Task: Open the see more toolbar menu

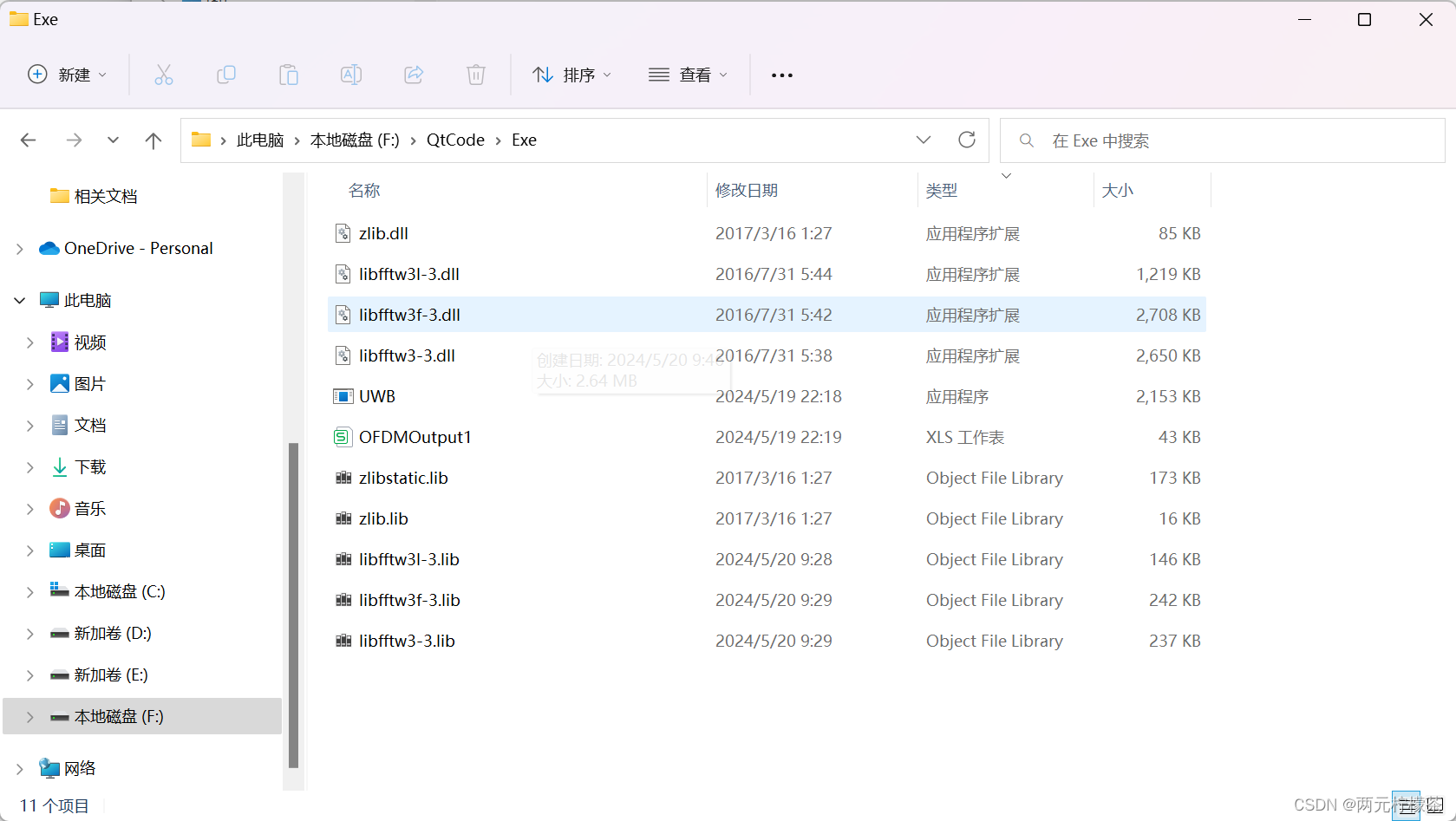Action: 781,75
